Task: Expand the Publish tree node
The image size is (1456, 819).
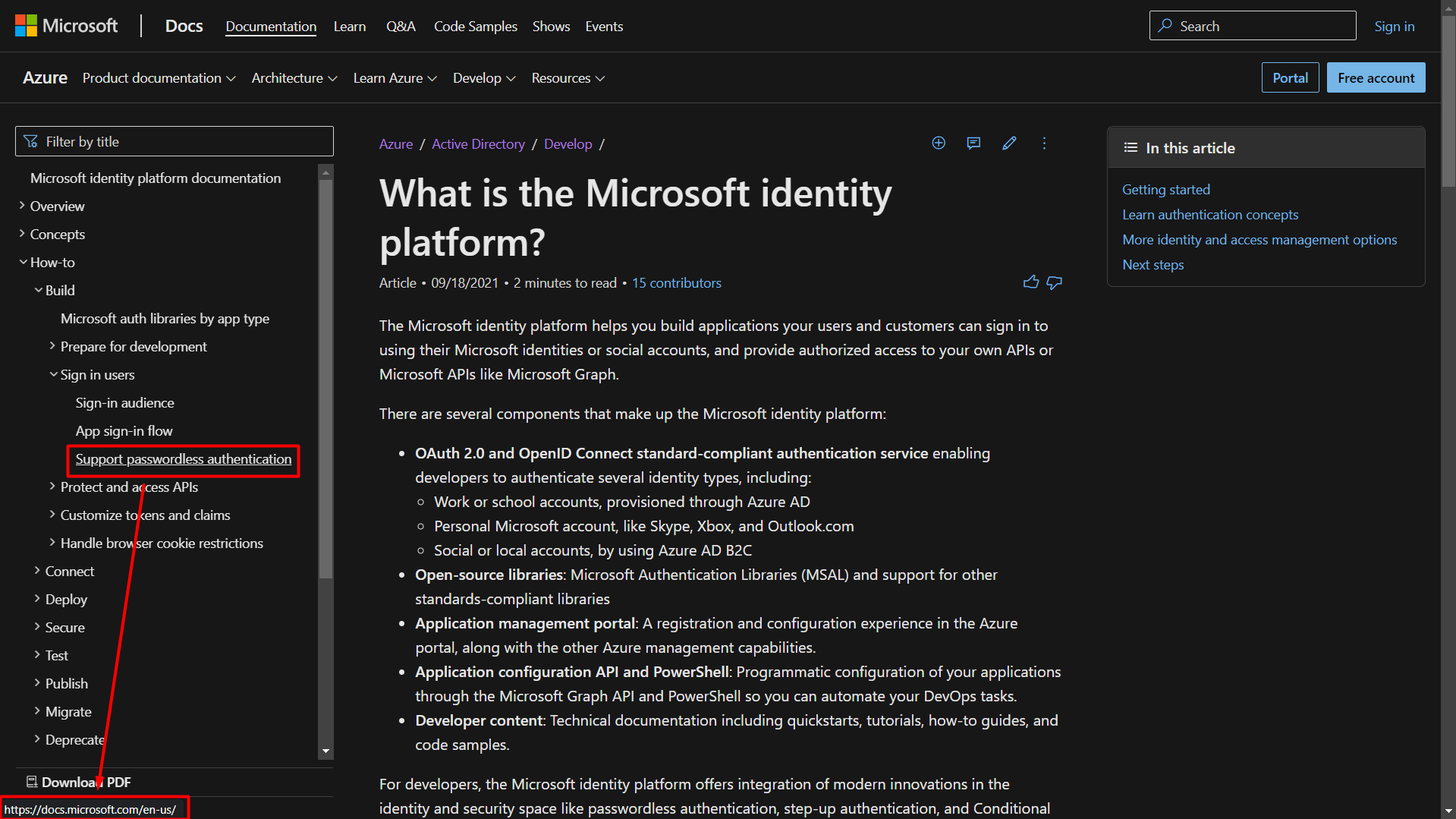Action: (37, 683)
